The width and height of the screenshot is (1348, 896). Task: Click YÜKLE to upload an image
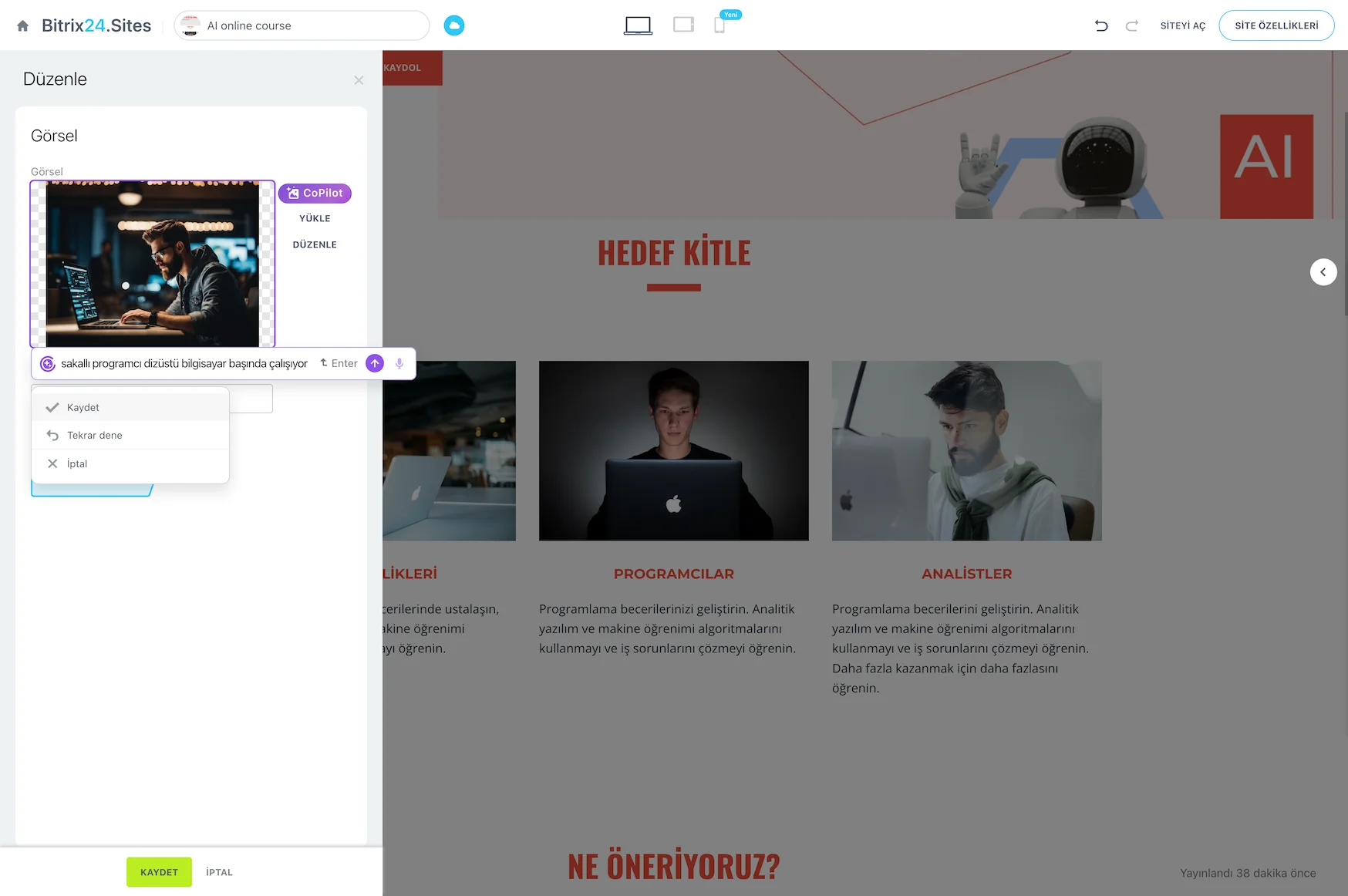[x=315, y=218]
